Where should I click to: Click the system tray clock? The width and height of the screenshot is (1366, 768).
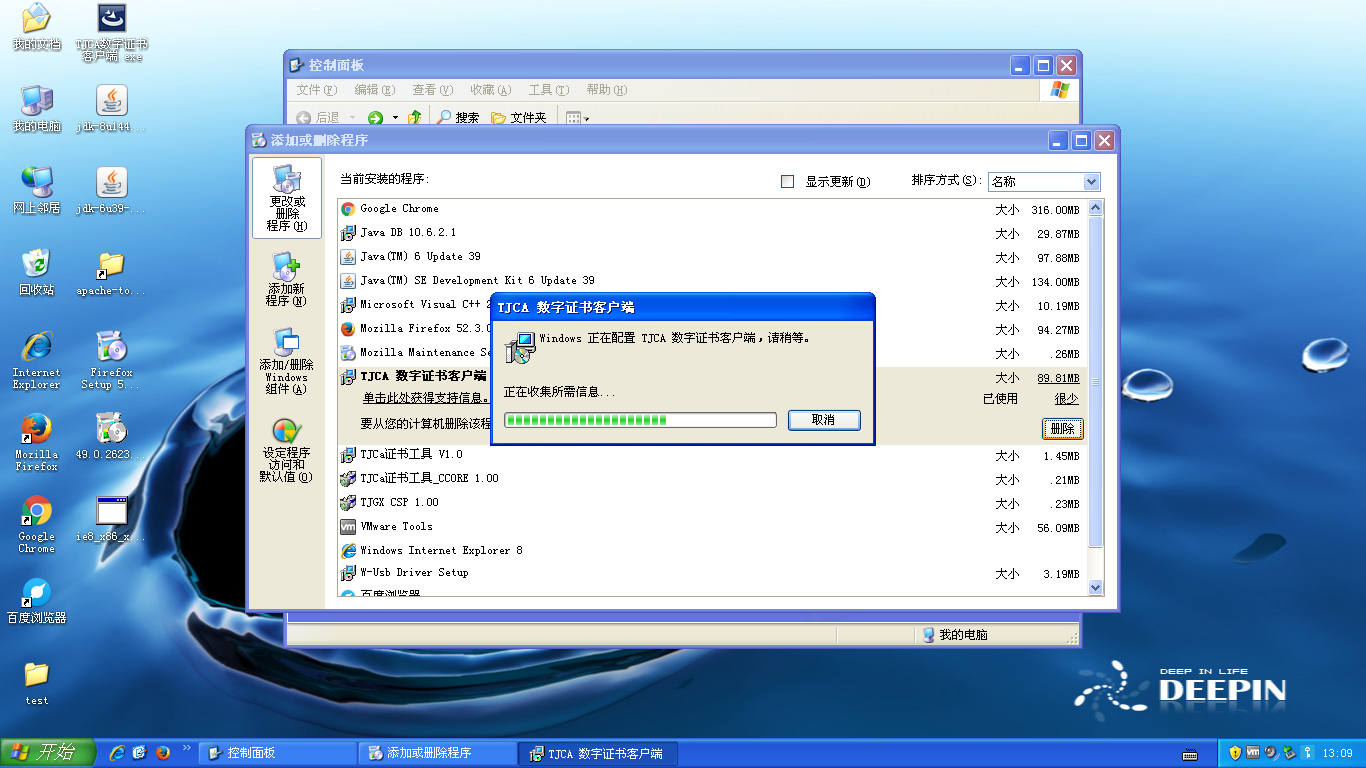[x=1337, y=753]
